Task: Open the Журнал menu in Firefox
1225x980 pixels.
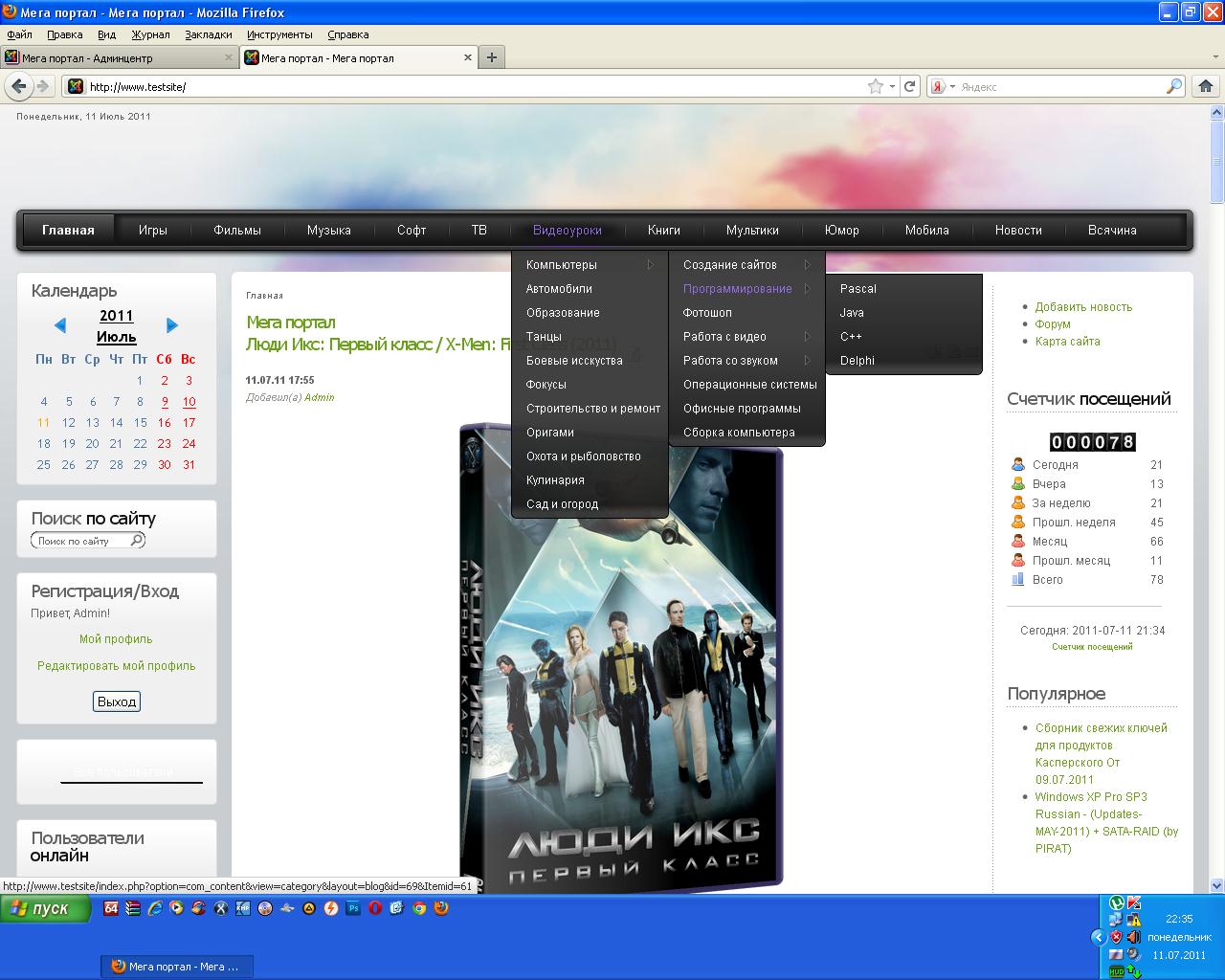Action: pos(150,34)
